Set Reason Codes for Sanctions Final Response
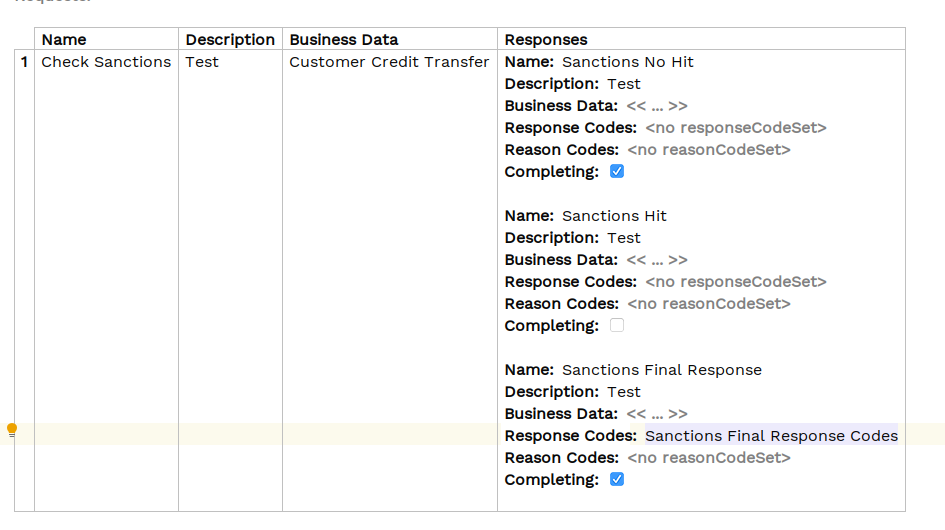This screenshot has height=530, width=945. [708, 458]
